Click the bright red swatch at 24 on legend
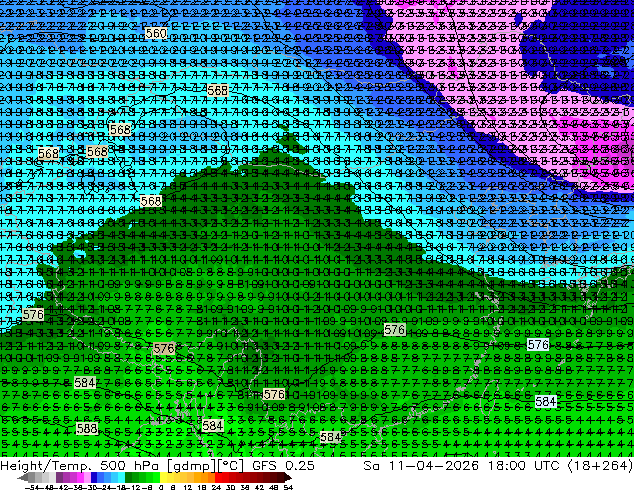The width and height of the screenshot is (634, 490). pyautogui.click(x=218, y=477)
